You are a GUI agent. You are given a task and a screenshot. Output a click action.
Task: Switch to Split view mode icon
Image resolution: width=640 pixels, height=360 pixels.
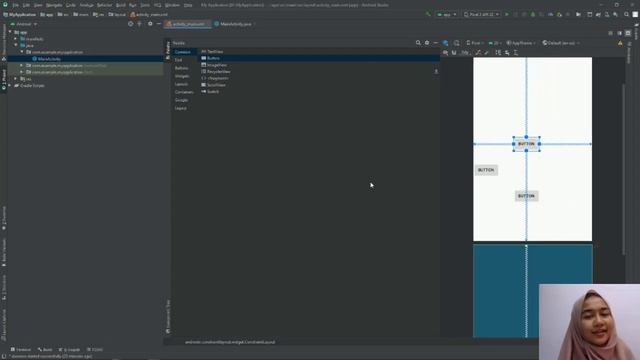tap(620, 33)
